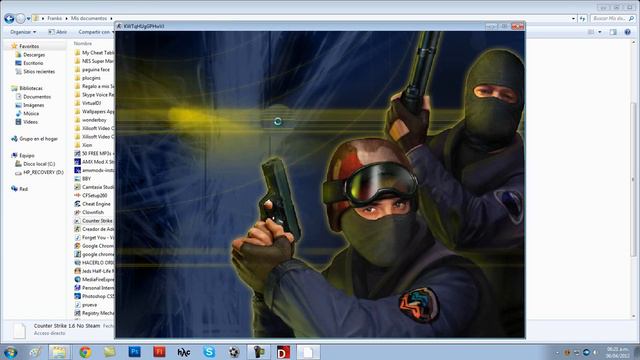Select Favoritos in the navigation pane
The image size is (640, 360).
click(x=29, y=46)
